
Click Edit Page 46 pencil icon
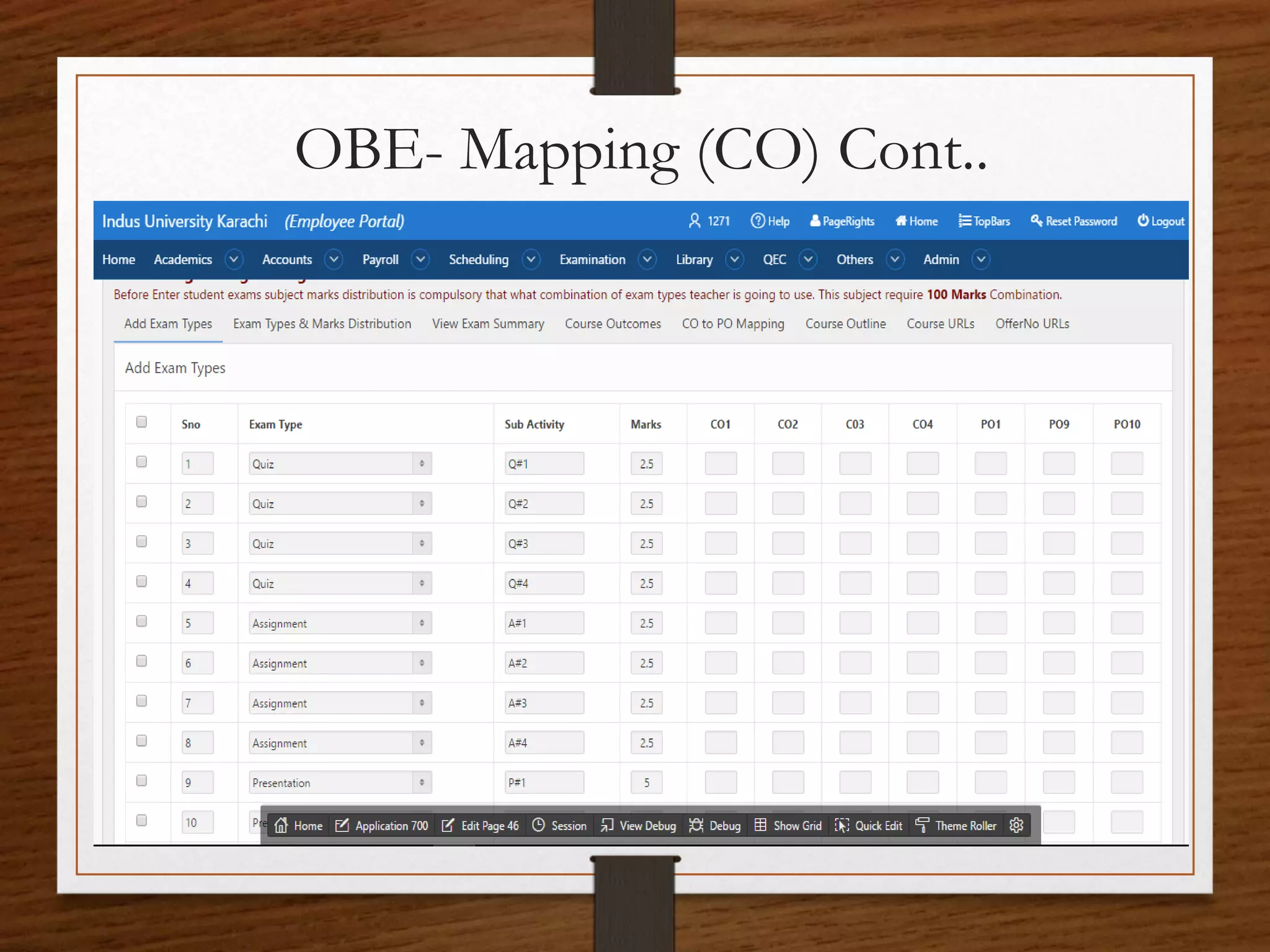pos(448,825)
